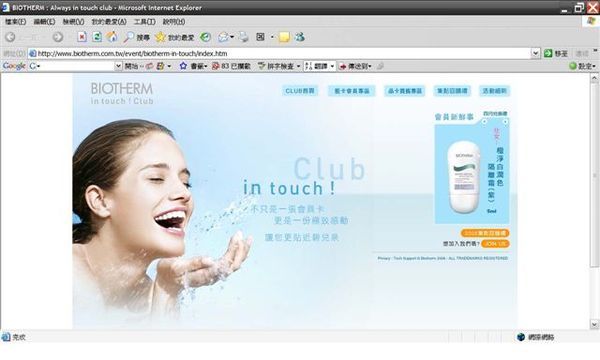
Task: Stop page loading with the red X icon
Action: point(82,37)
